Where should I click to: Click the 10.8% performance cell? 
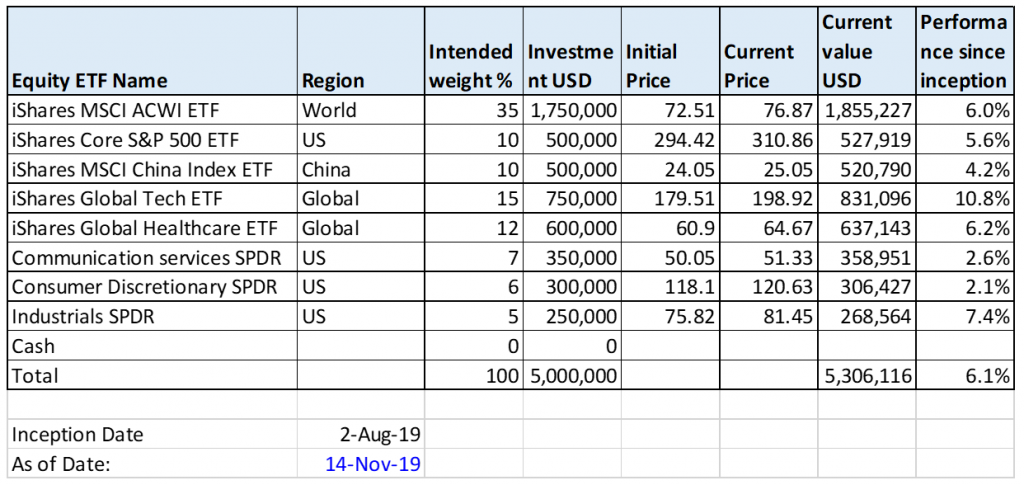pos(965,198)
